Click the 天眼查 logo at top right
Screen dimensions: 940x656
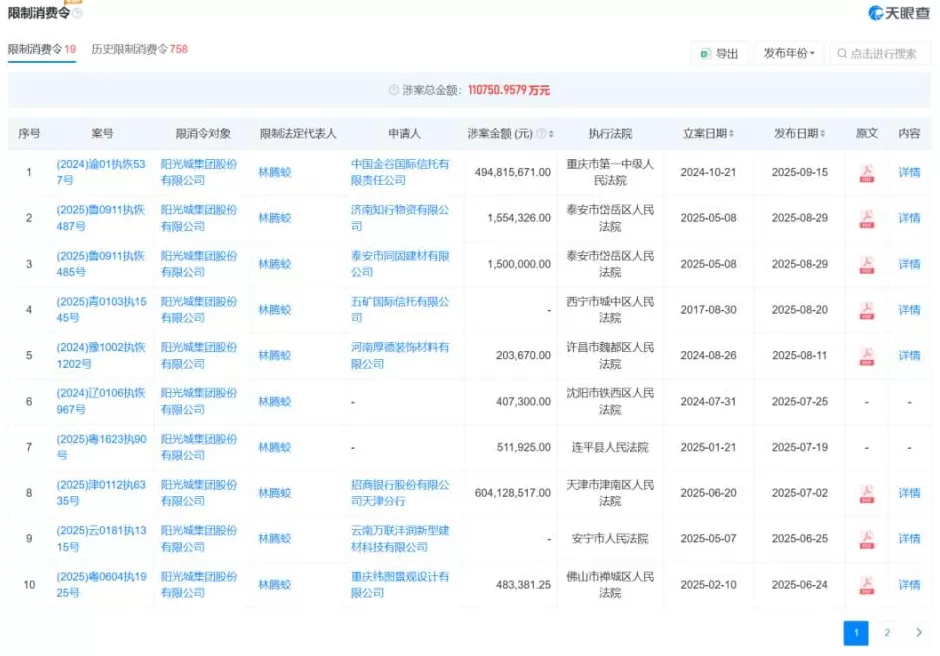point(897,12)
